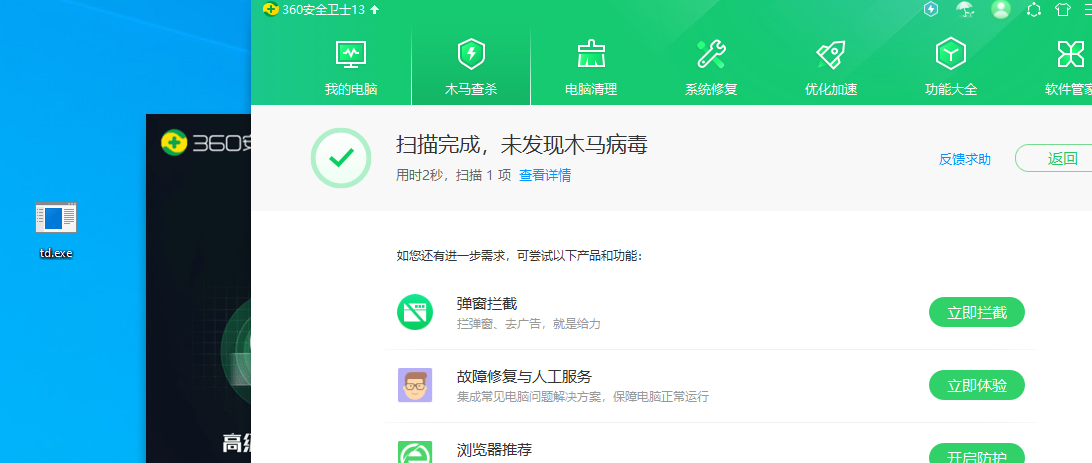Open 功能大全 feature collection

[x=951, y=68]
